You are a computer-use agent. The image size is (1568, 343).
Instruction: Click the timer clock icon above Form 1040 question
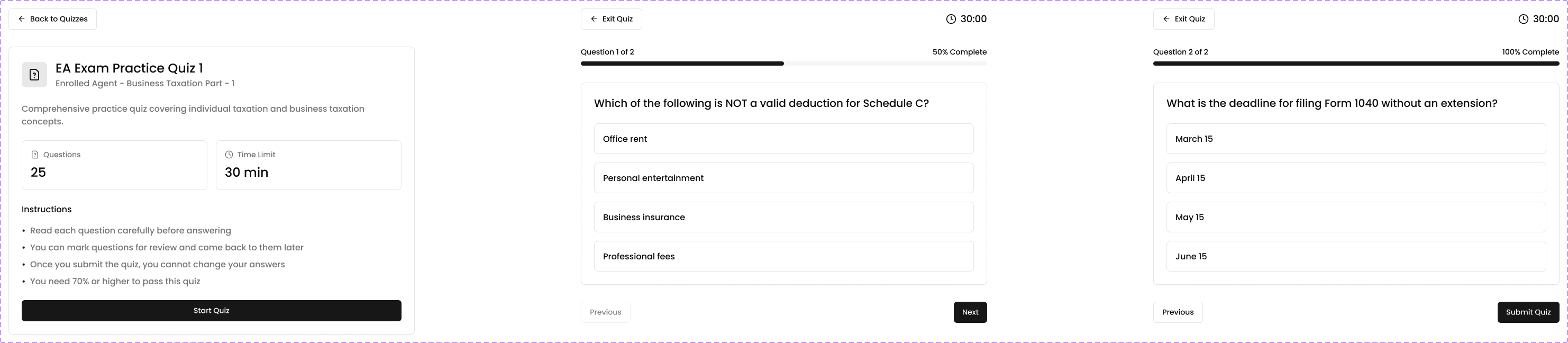click(x=1524, y=19)
